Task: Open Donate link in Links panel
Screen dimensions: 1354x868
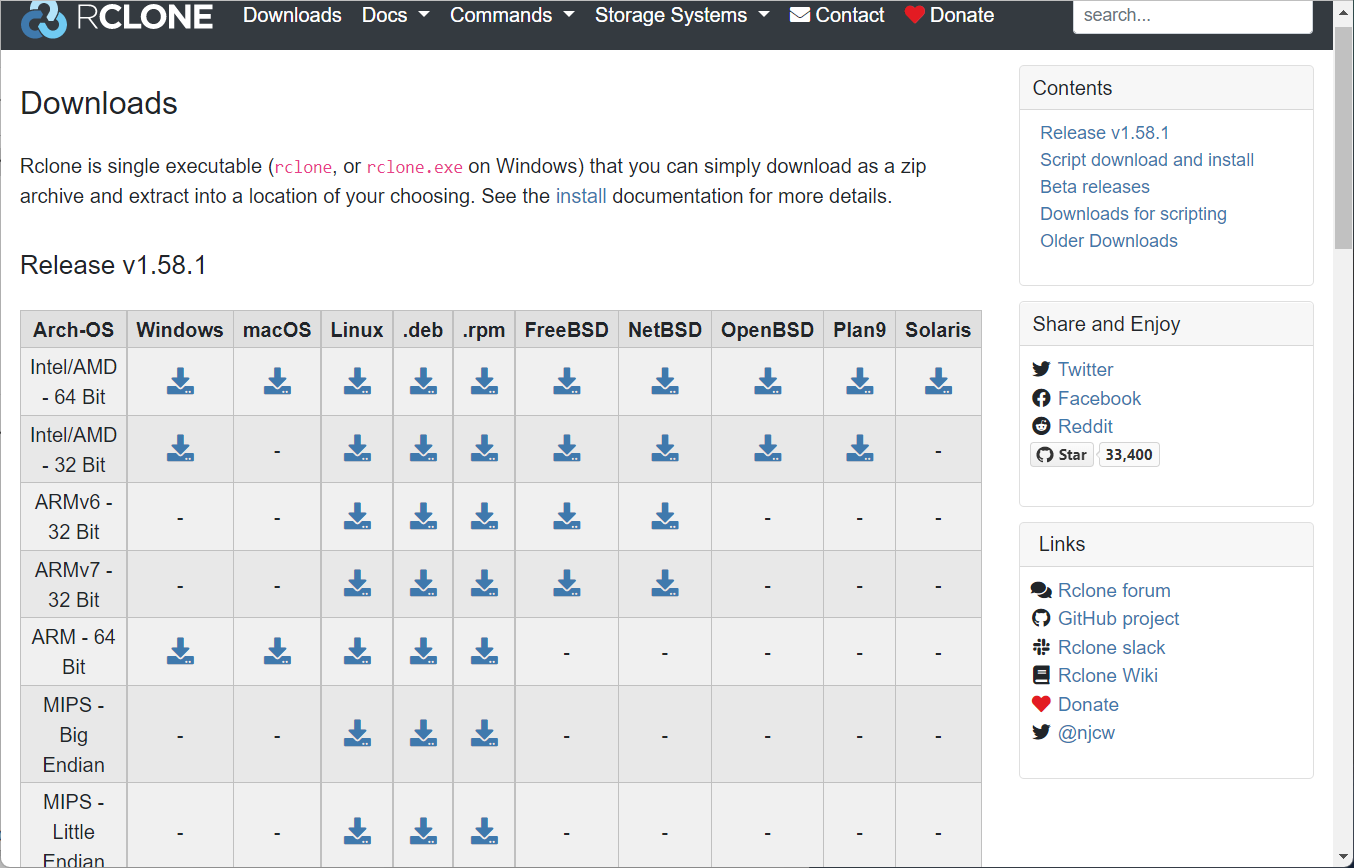Action: point(1088,705)
